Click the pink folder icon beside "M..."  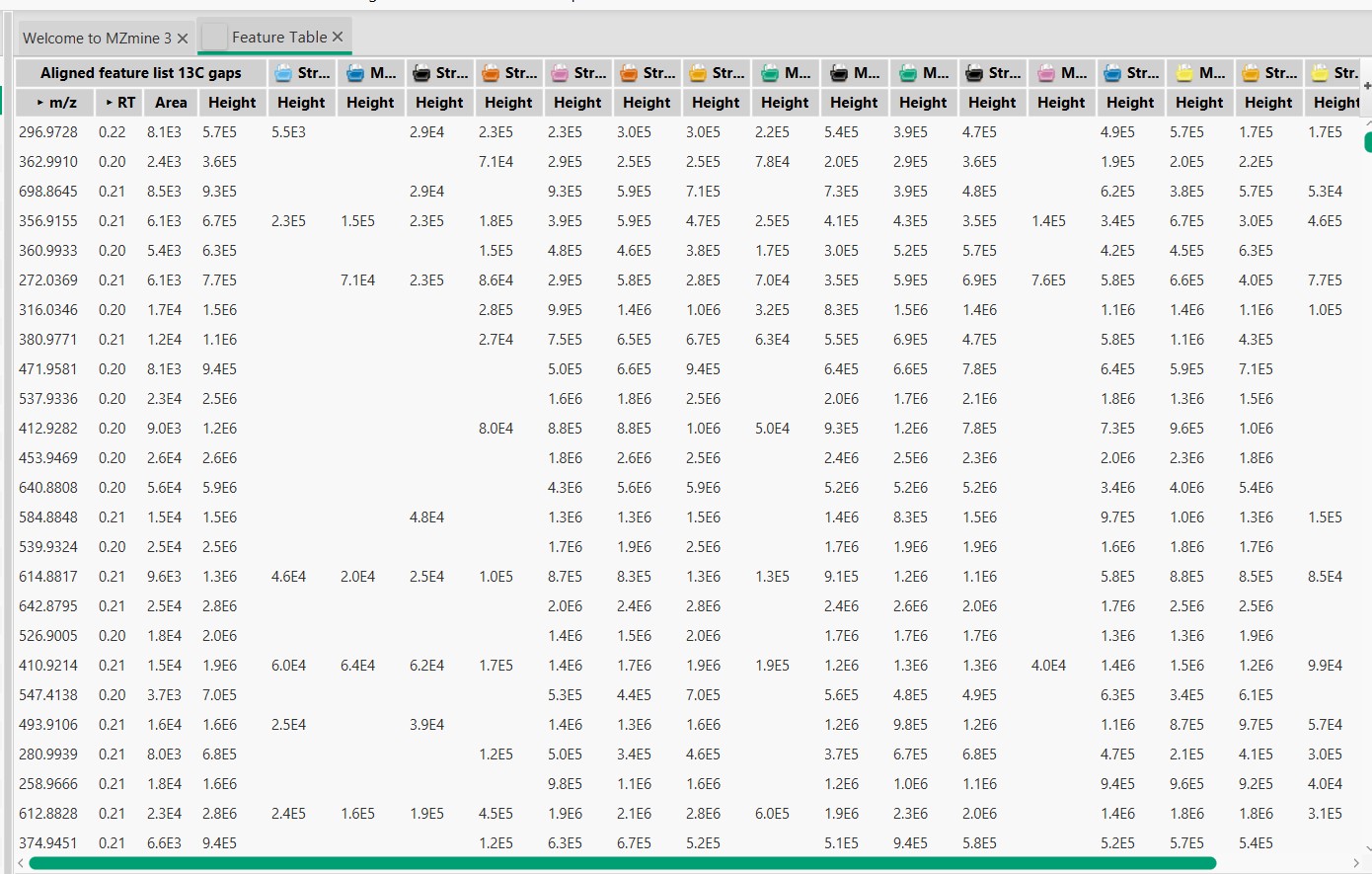(1045, 73)
